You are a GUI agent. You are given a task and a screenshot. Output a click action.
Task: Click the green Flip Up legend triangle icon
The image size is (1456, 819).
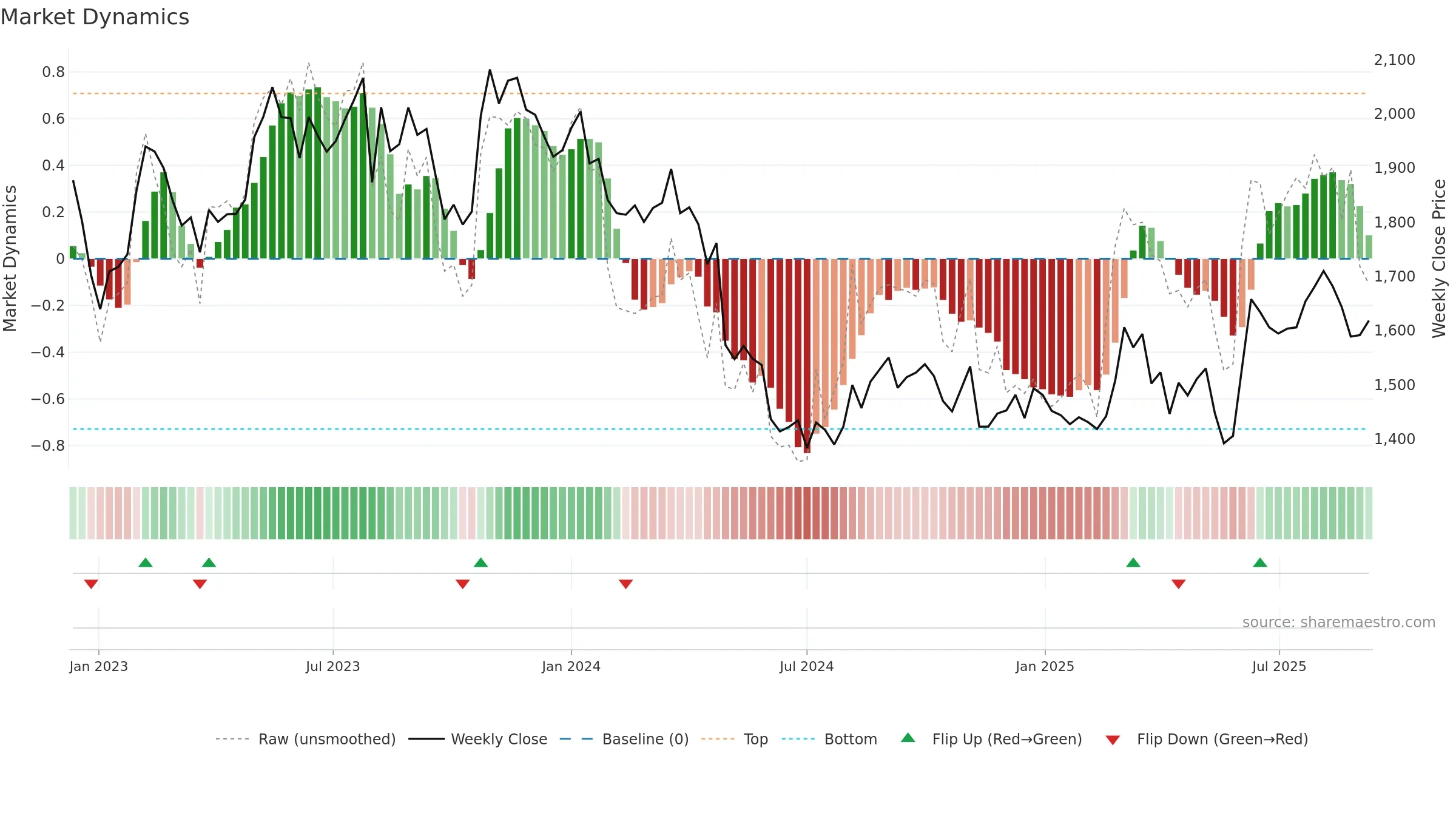point(908,738)
